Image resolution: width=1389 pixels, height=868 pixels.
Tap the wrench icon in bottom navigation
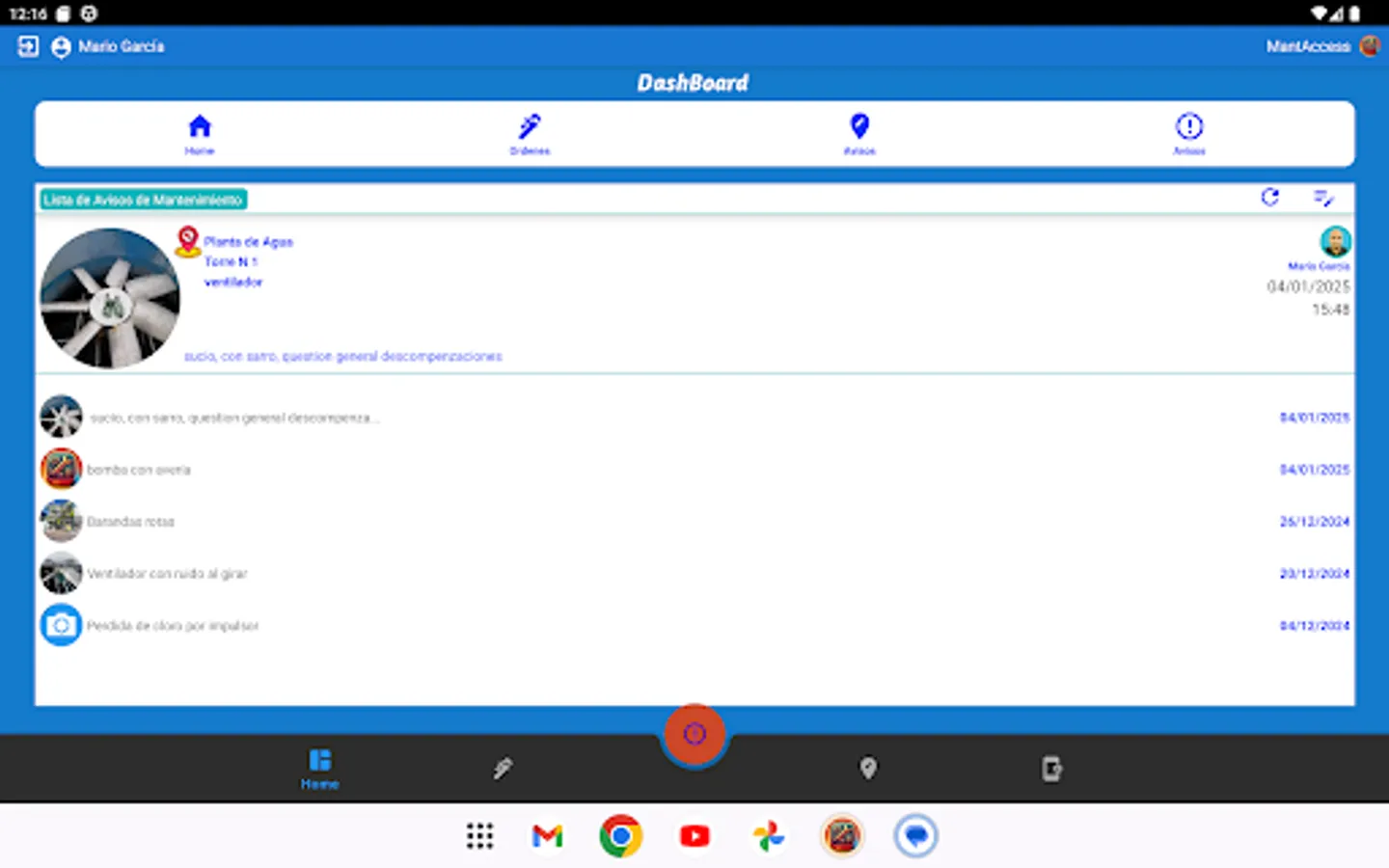tap(503, 768)
